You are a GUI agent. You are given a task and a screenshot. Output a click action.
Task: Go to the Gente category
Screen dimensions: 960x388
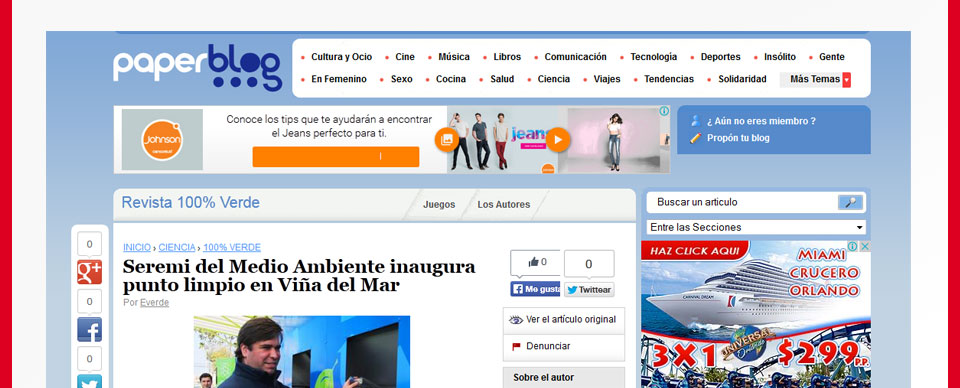[x=832, y=57]
